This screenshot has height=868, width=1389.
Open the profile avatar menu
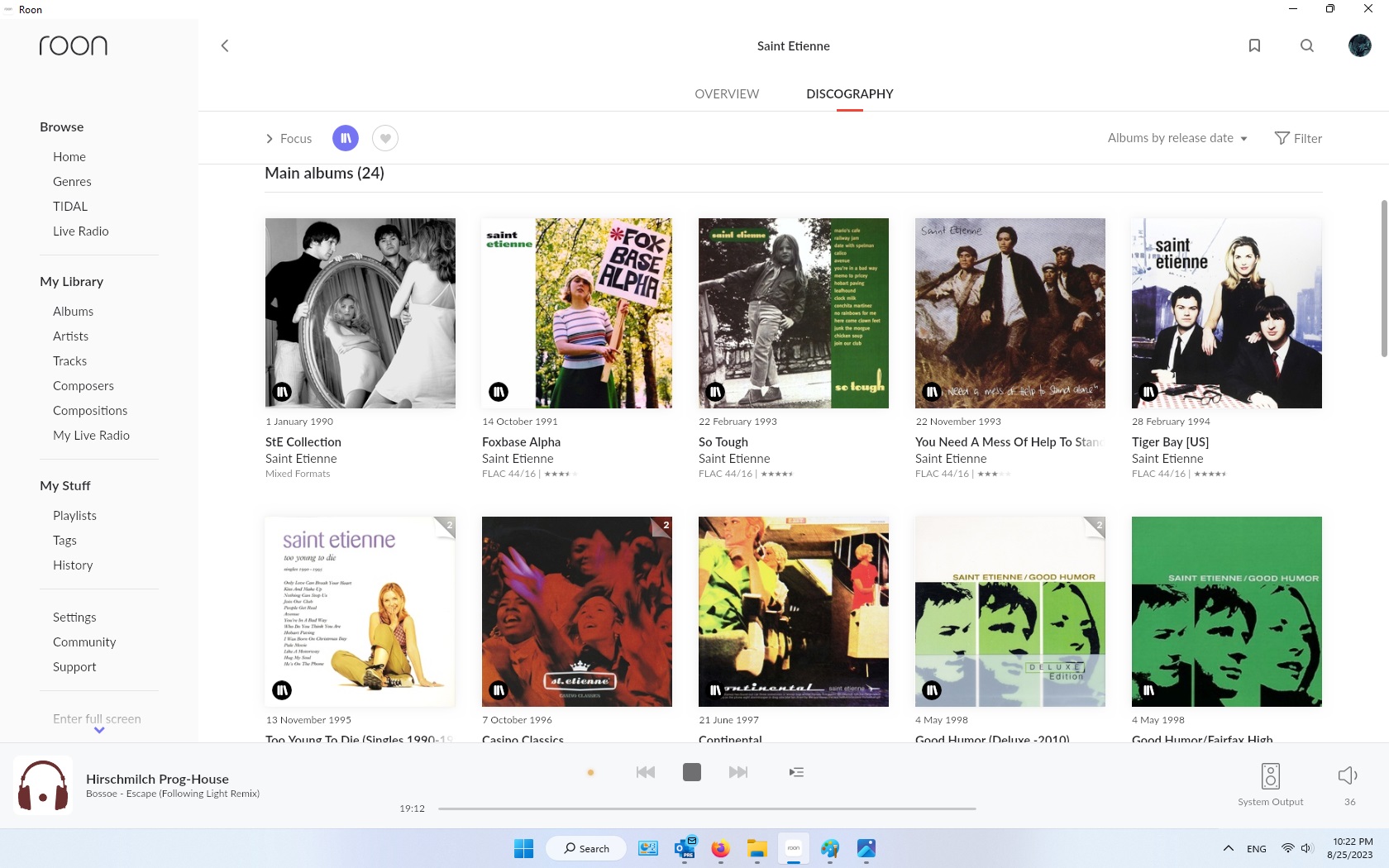(x=1359, y=45)
